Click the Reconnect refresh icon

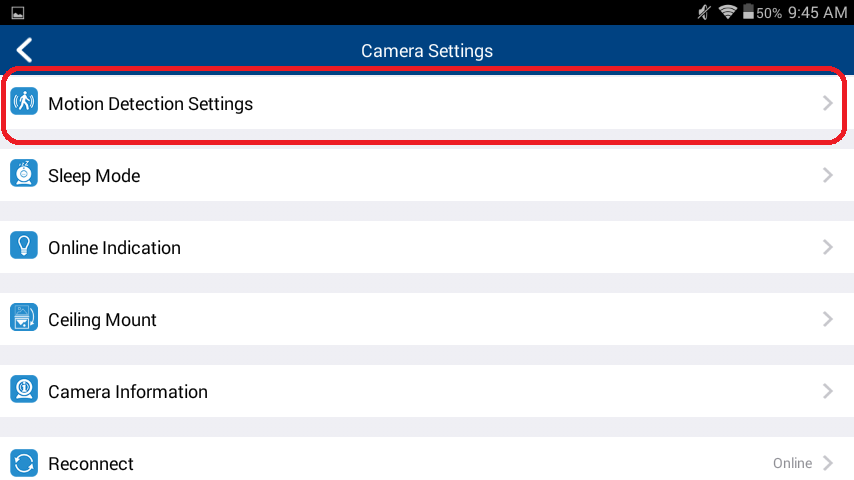[24, 463]
